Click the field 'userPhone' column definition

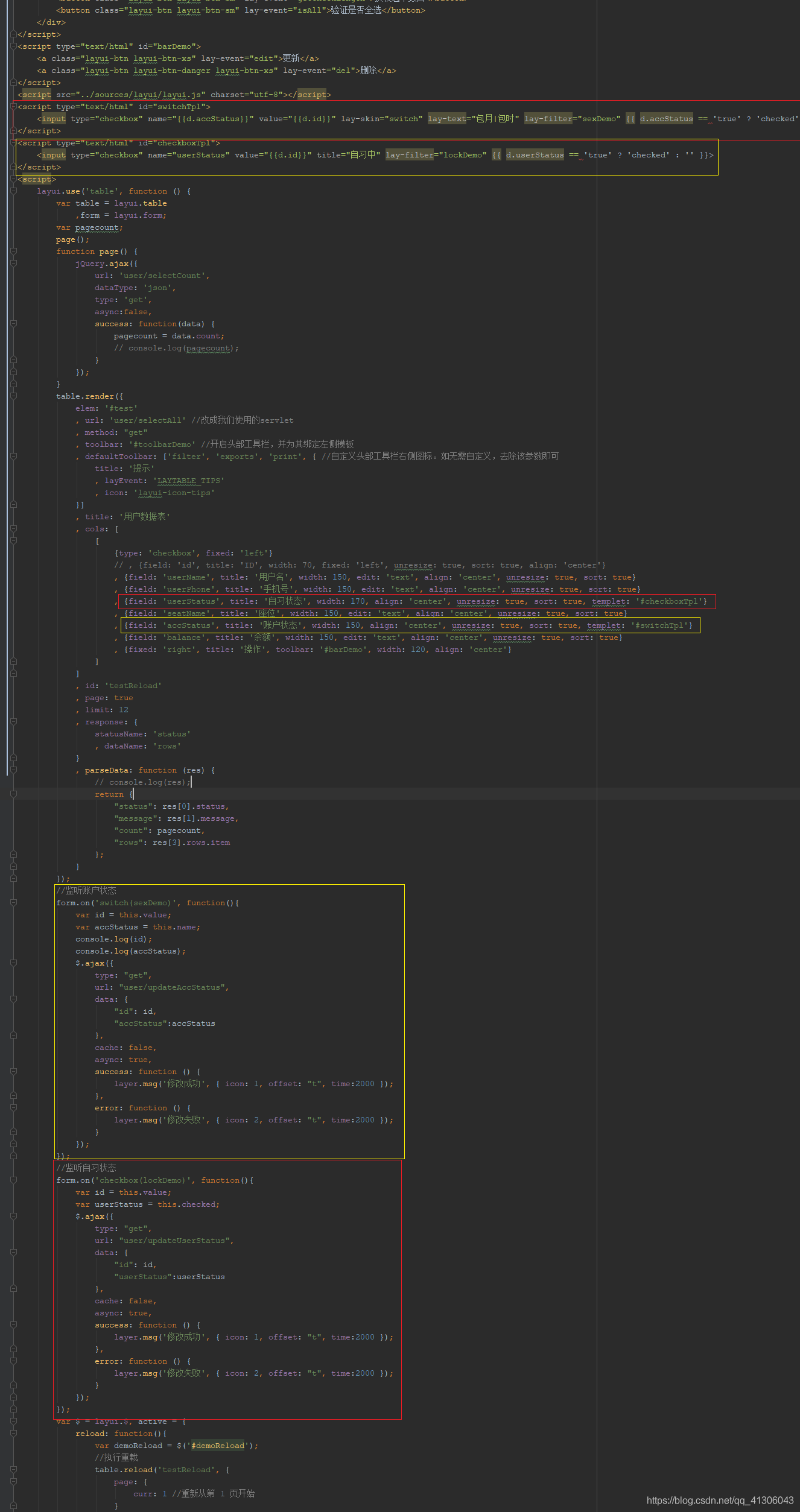pos(382,589)
